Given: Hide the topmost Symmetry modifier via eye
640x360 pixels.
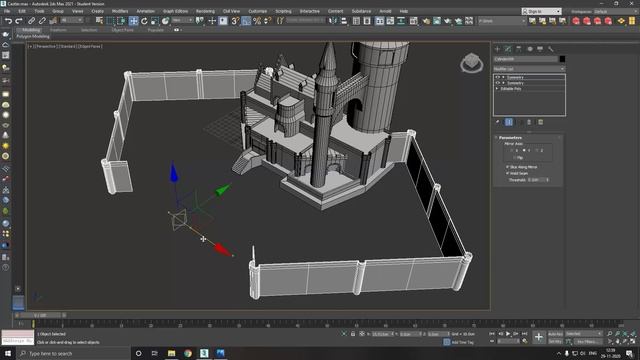Looking at the screenshot, I should coord(498,77).
